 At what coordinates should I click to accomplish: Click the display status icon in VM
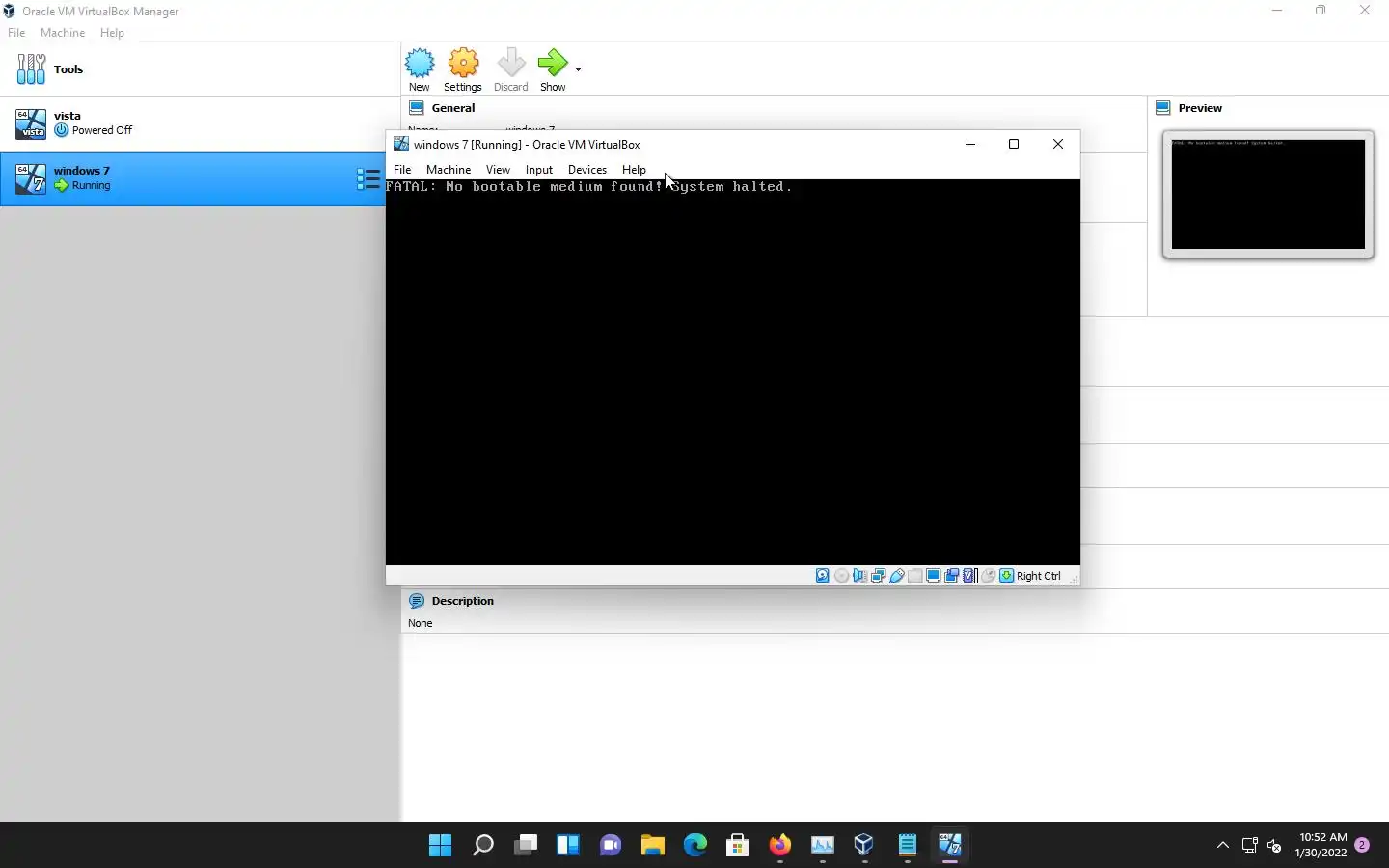tap(934, 576)
